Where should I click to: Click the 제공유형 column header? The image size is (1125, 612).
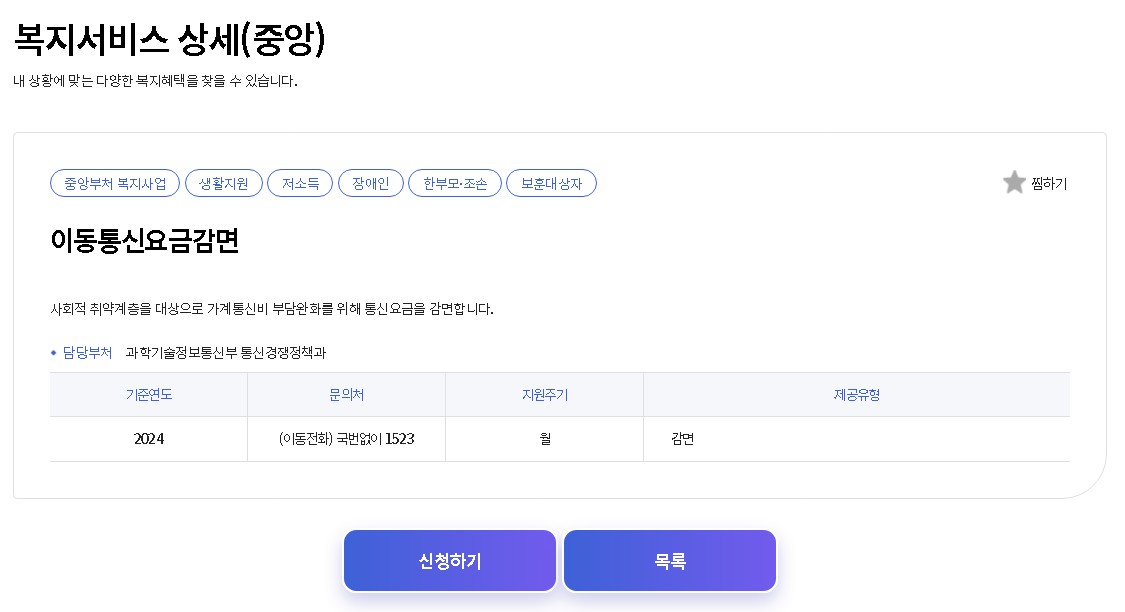tap(857, 394)
